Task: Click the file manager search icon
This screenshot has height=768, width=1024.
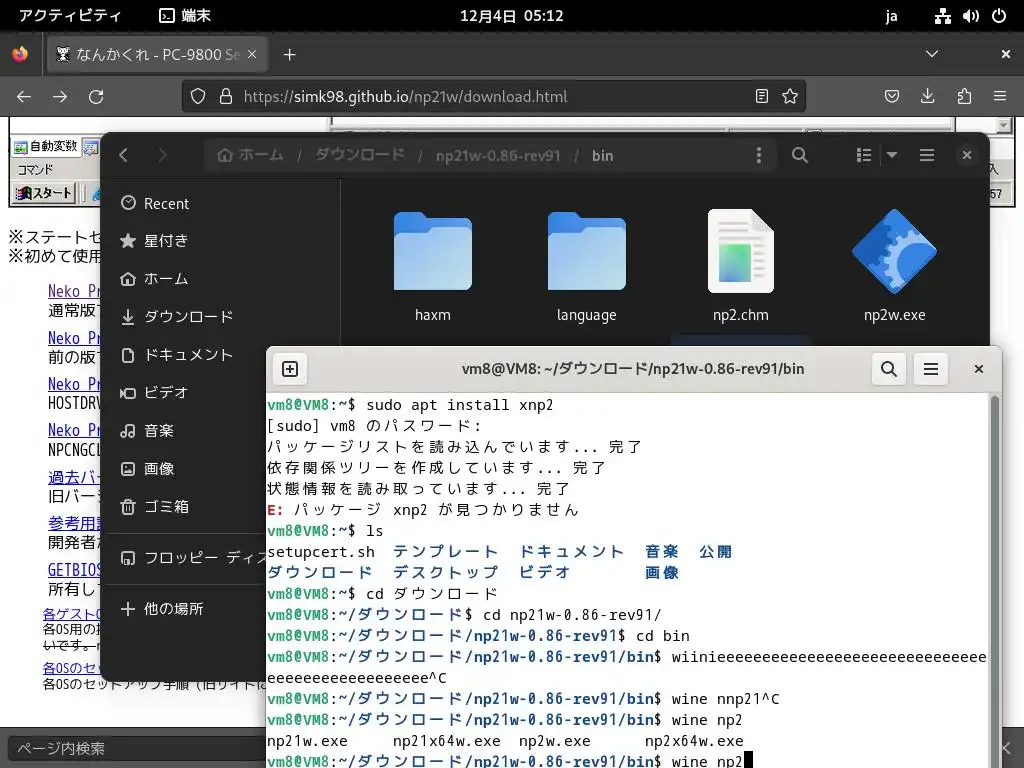Action: tap(799, 155)
